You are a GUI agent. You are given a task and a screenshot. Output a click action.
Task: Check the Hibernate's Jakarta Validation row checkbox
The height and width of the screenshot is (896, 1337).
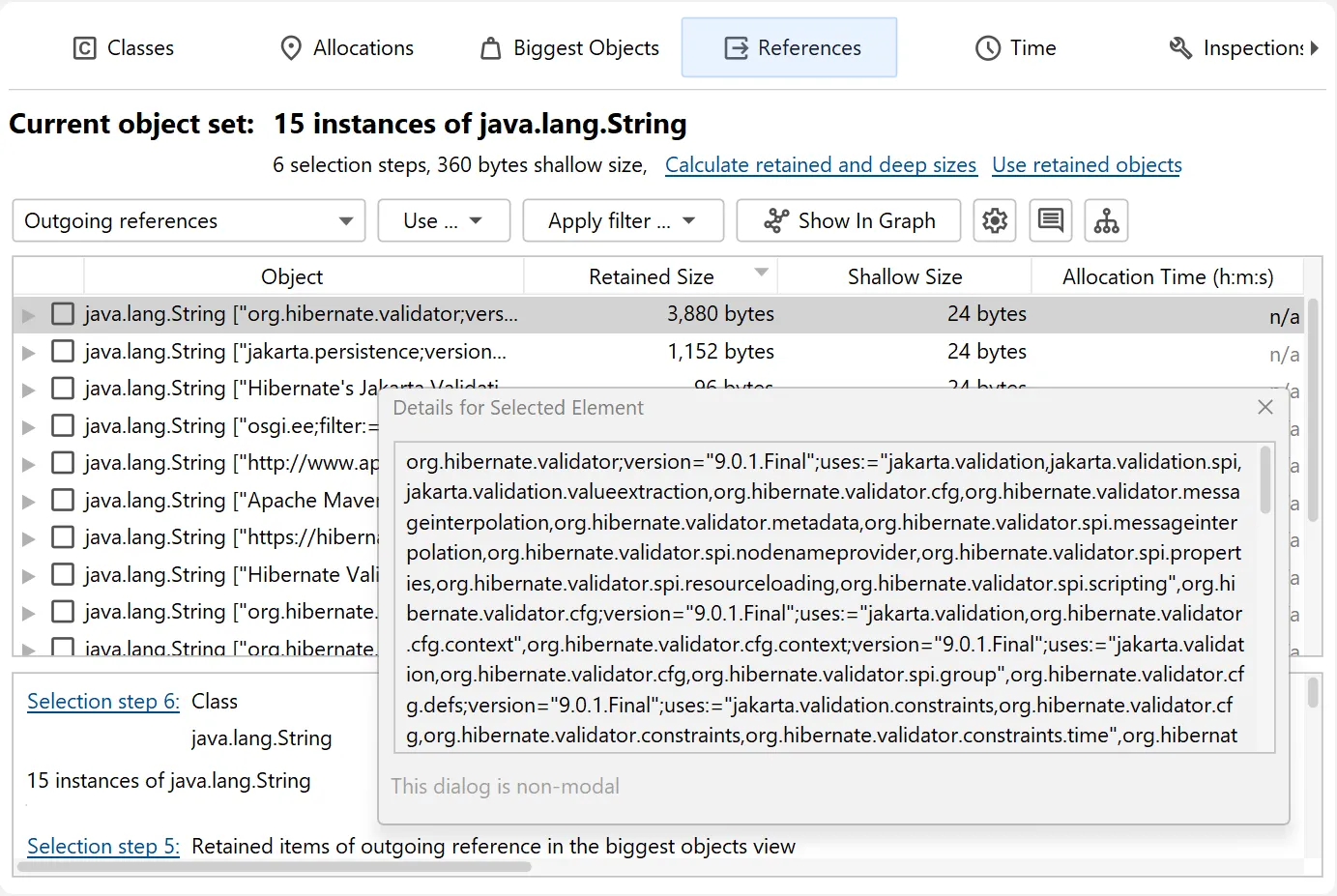pyautogui.click(x=63, y=389)
